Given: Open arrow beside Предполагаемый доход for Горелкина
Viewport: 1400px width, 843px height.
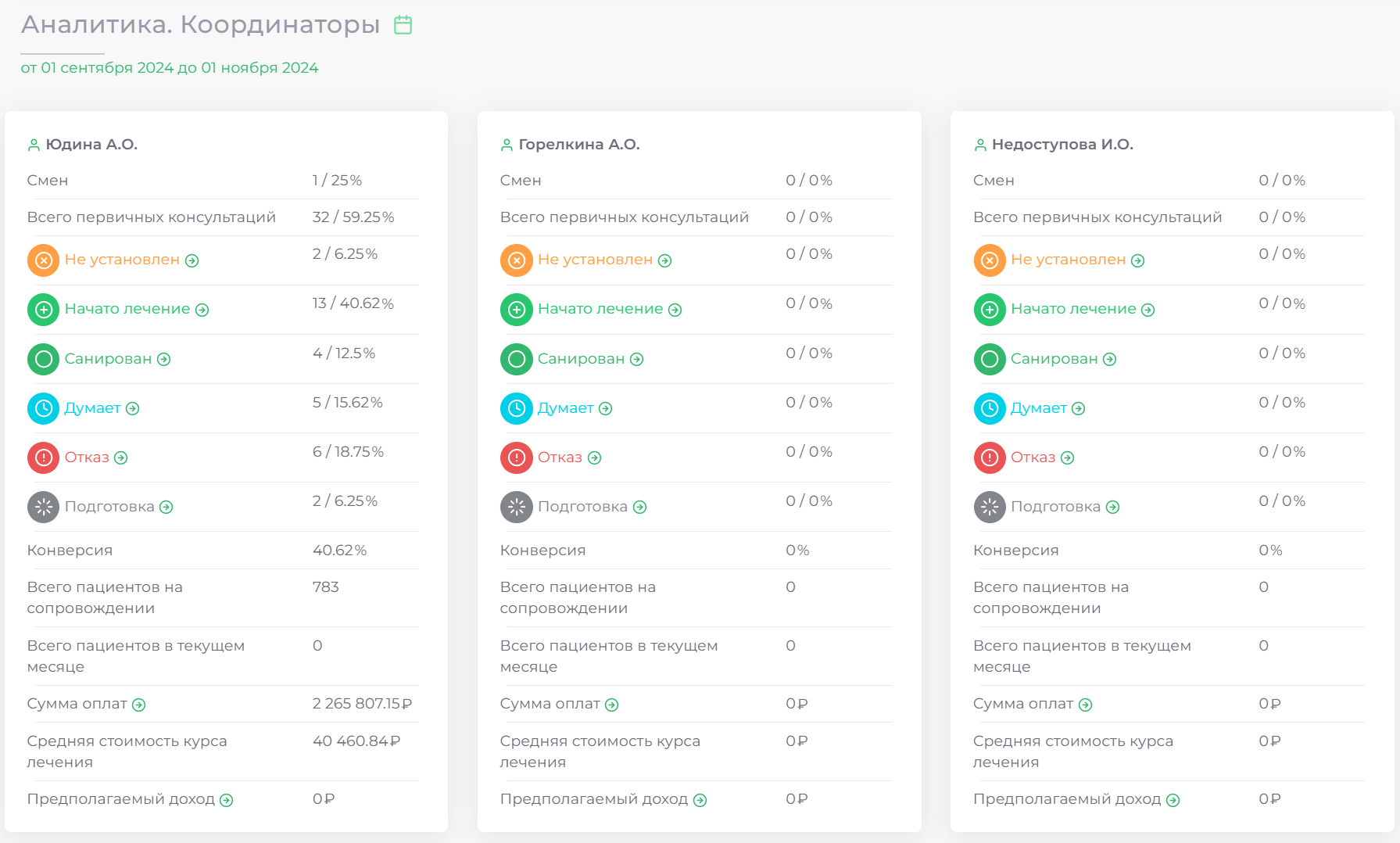Looking at the screenshot, I should click(x=700, y=800).
